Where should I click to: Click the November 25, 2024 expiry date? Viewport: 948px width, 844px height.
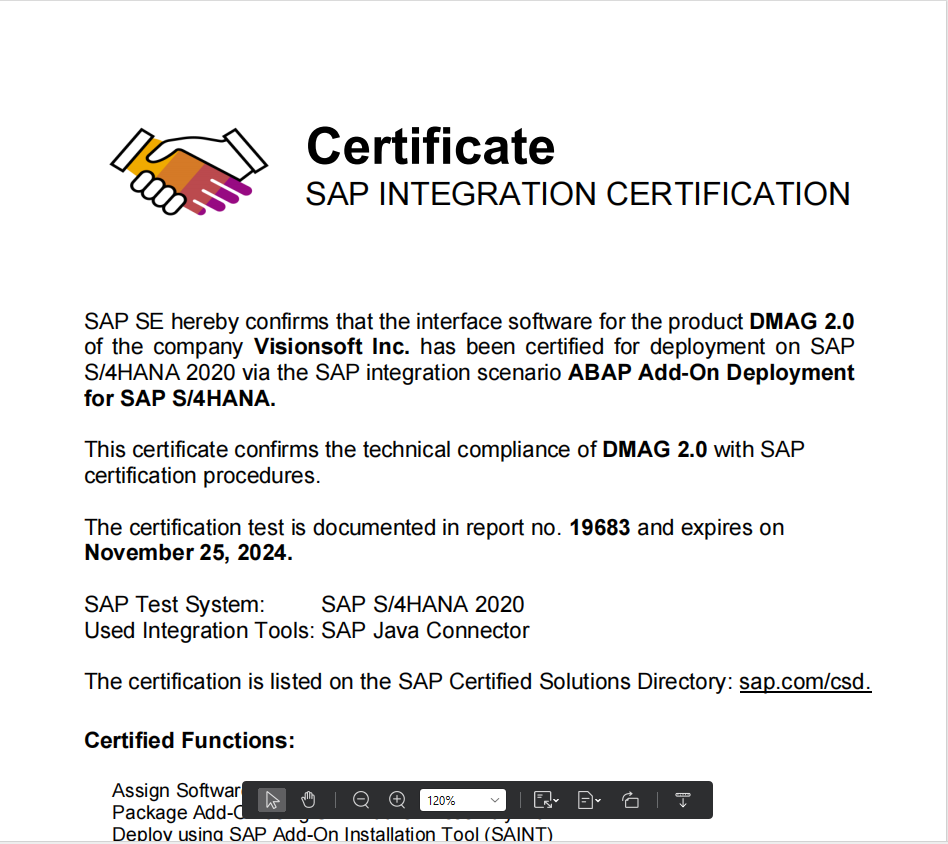188,553
